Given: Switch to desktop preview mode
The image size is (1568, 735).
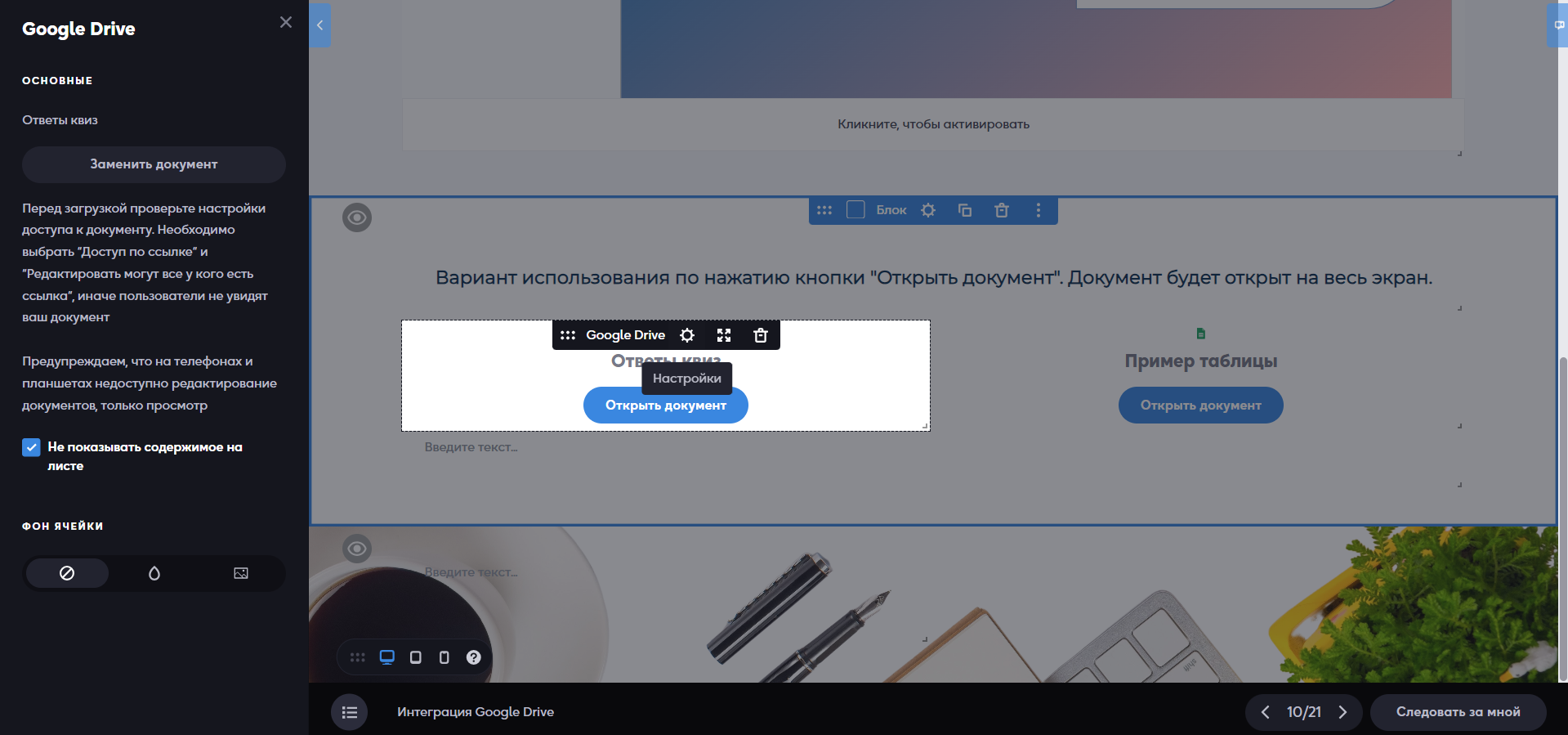Looking at the screenshot, I should coord(387,657).
